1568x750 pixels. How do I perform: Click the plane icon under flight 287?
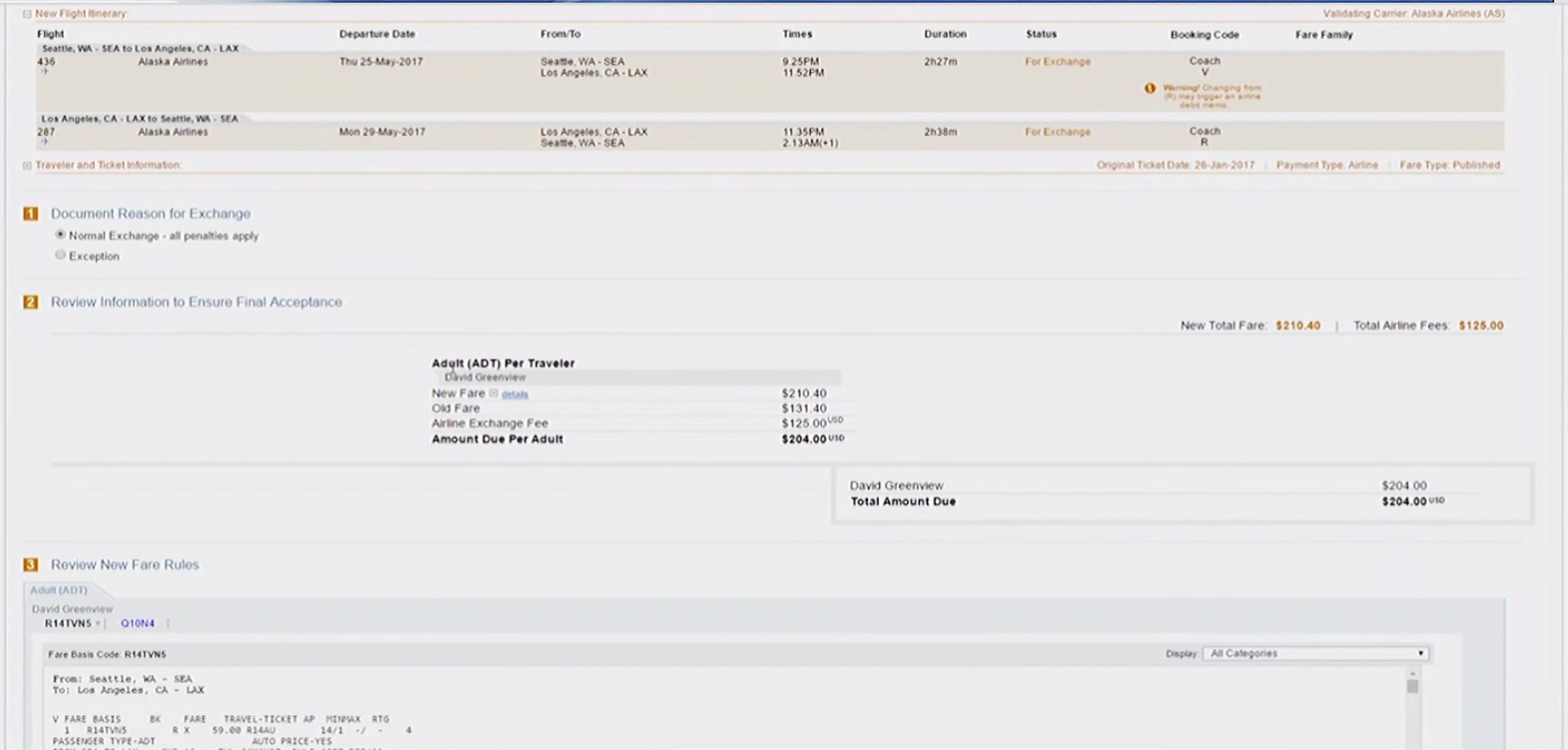(x=45, y=142)
